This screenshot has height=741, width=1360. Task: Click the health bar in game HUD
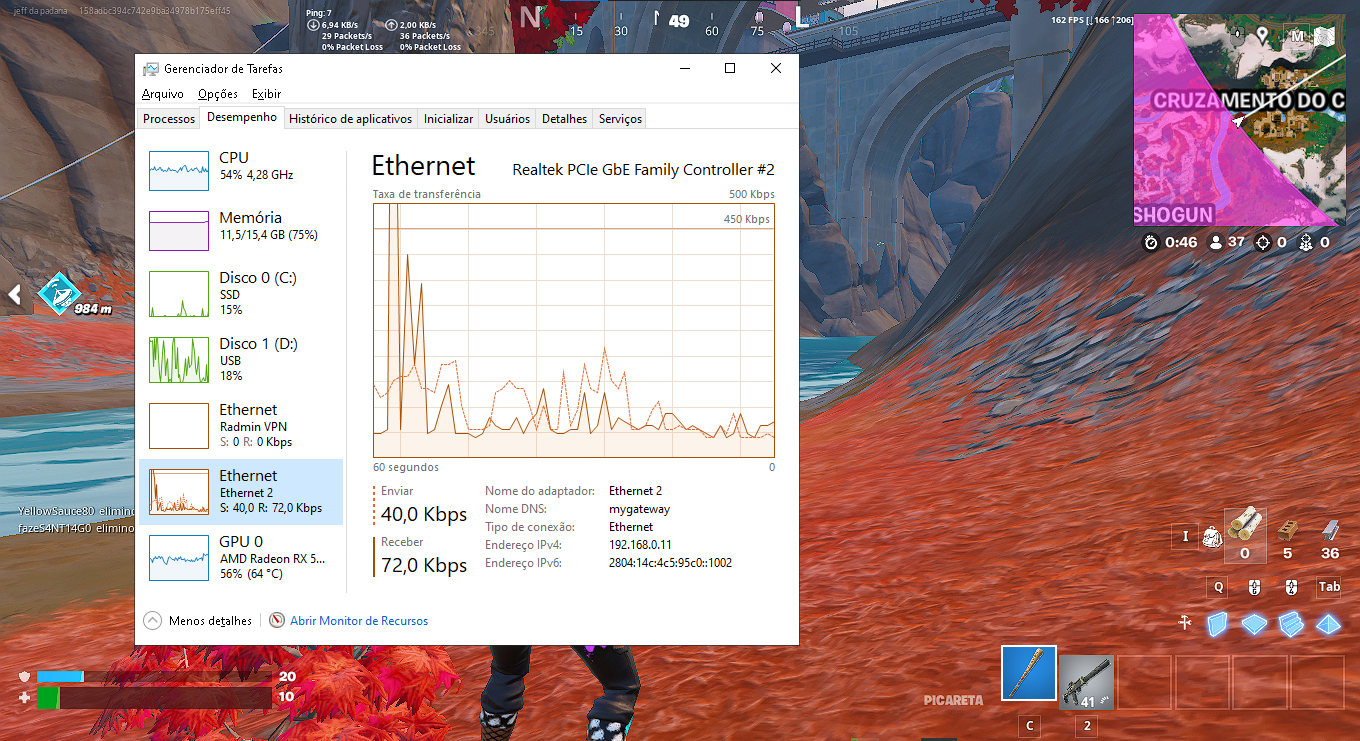coord(154,697)
